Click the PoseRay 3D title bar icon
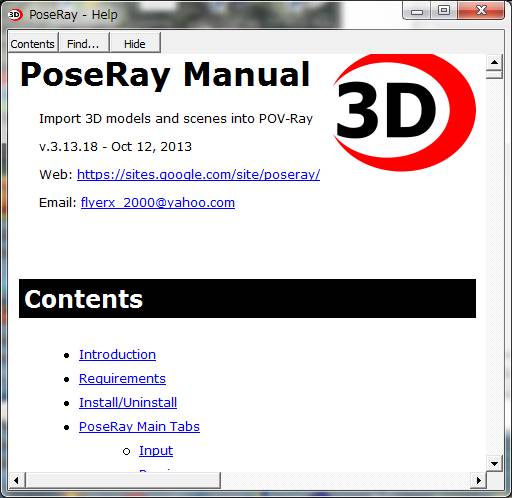 [x=15, y=15]
